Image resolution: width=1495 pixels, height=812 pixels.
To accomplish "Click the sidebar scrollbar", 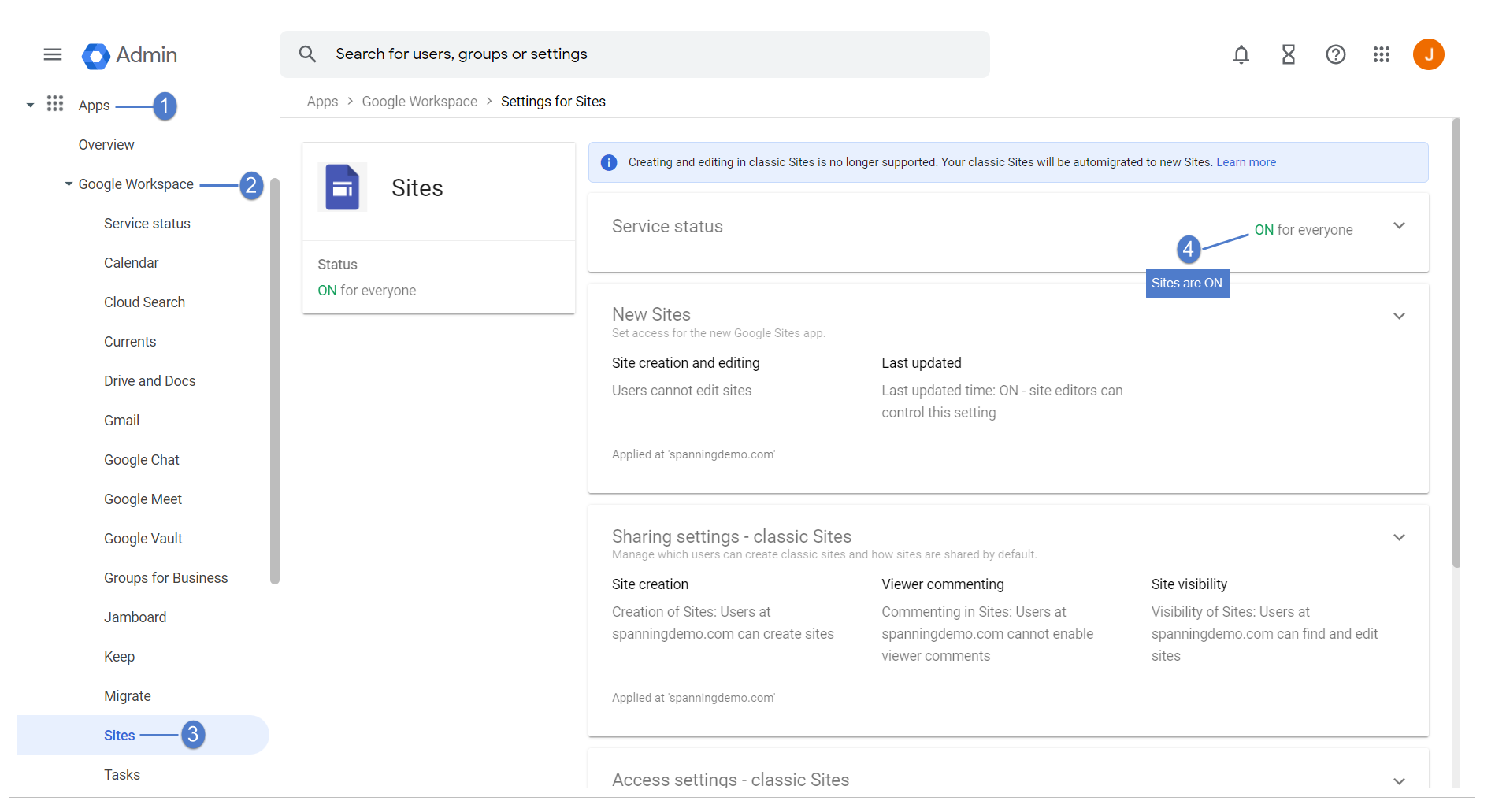I will 275,381.
